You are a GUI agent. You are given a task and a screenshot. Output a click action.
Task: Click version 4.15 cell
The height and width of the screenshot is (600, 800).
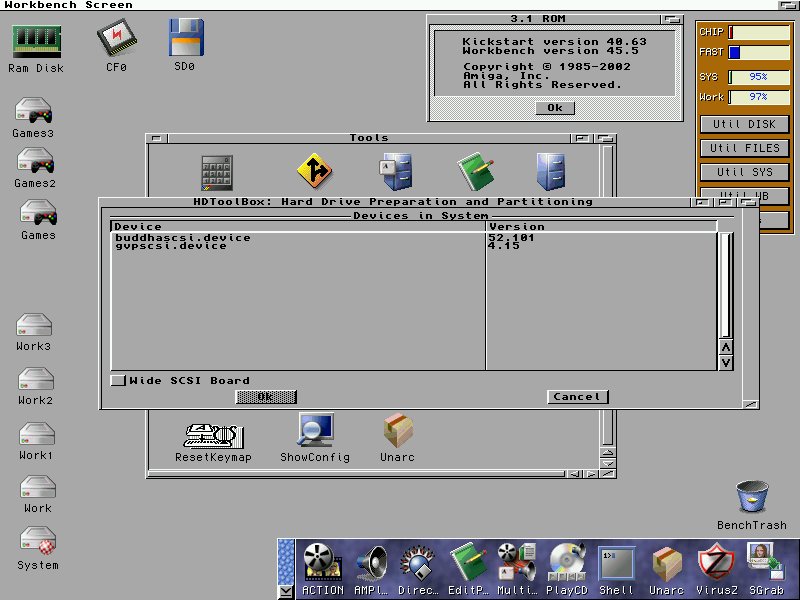point(504,246)
